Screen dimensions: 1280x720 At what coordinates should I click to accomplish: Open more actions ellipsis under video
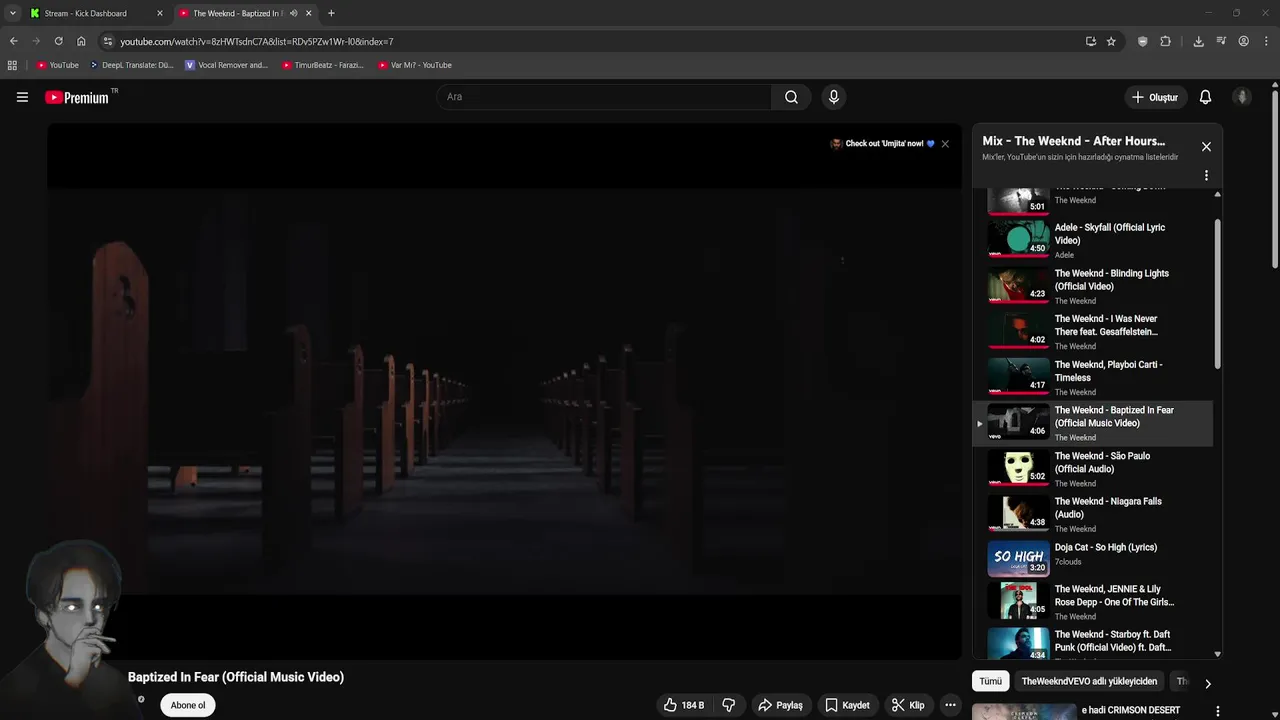(950, 705)
